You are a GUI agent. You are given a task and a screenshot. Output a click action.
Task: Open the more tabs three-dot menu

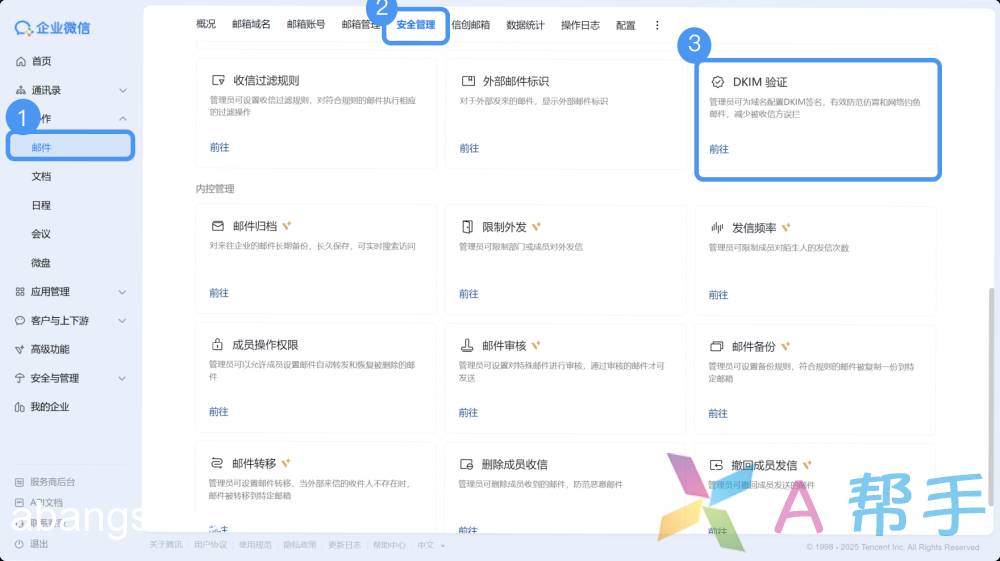click(x=657, y=25)
